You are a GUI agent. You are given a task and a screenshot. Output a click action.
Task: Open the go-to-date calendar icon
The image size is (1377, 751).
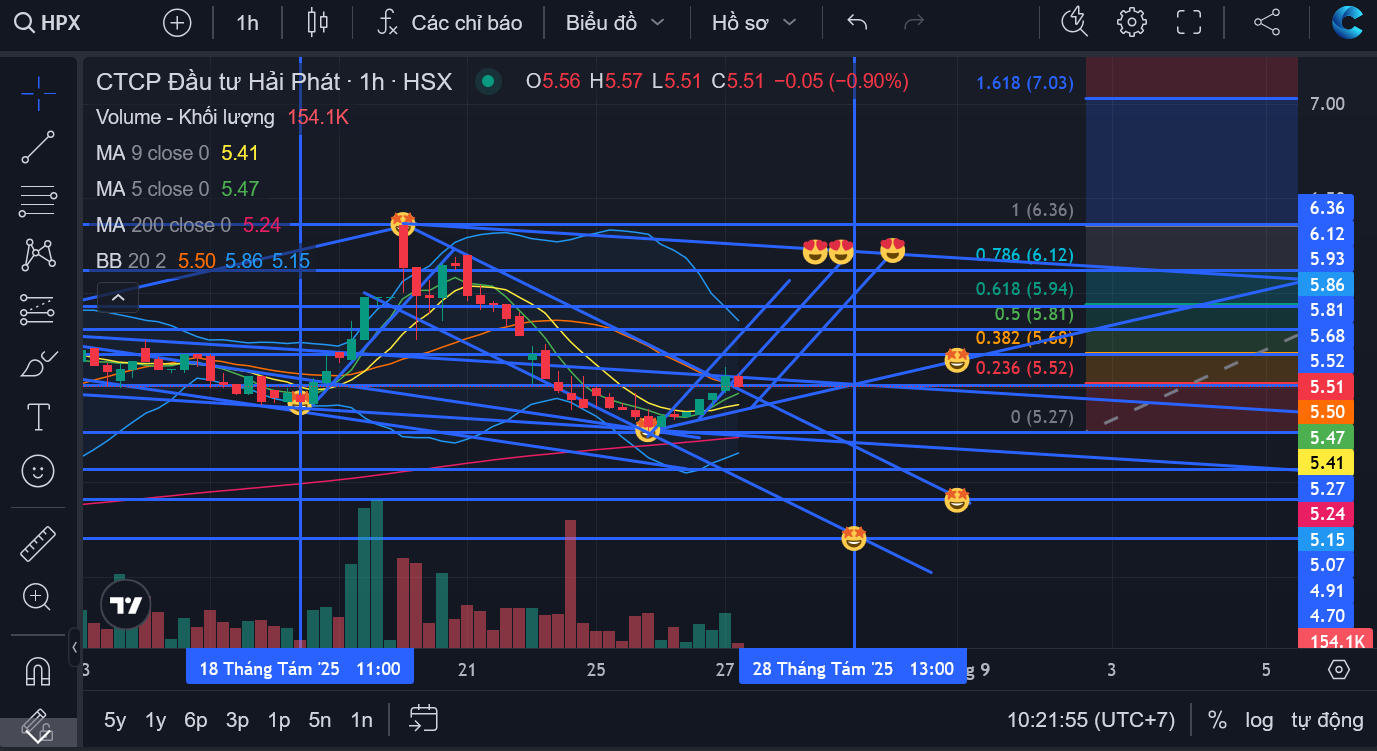tap(424, 718)
